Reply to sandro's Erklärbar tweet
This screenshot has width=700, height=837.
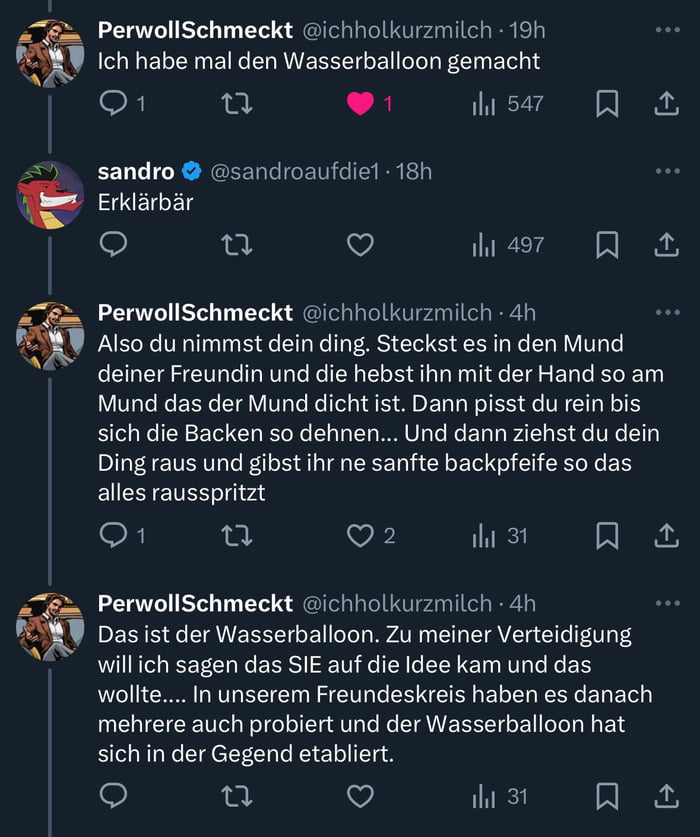[115, 244]
